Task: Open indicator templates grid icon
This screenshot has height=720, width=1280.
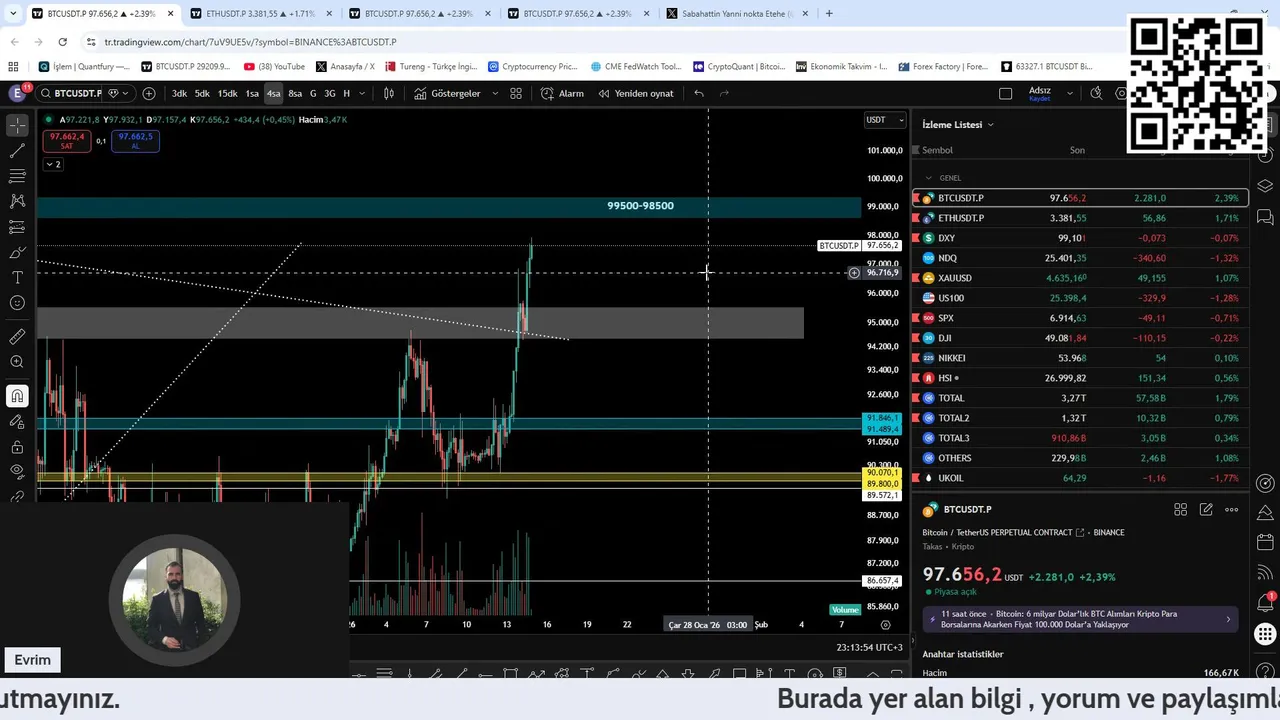Action: coord(516,93)
